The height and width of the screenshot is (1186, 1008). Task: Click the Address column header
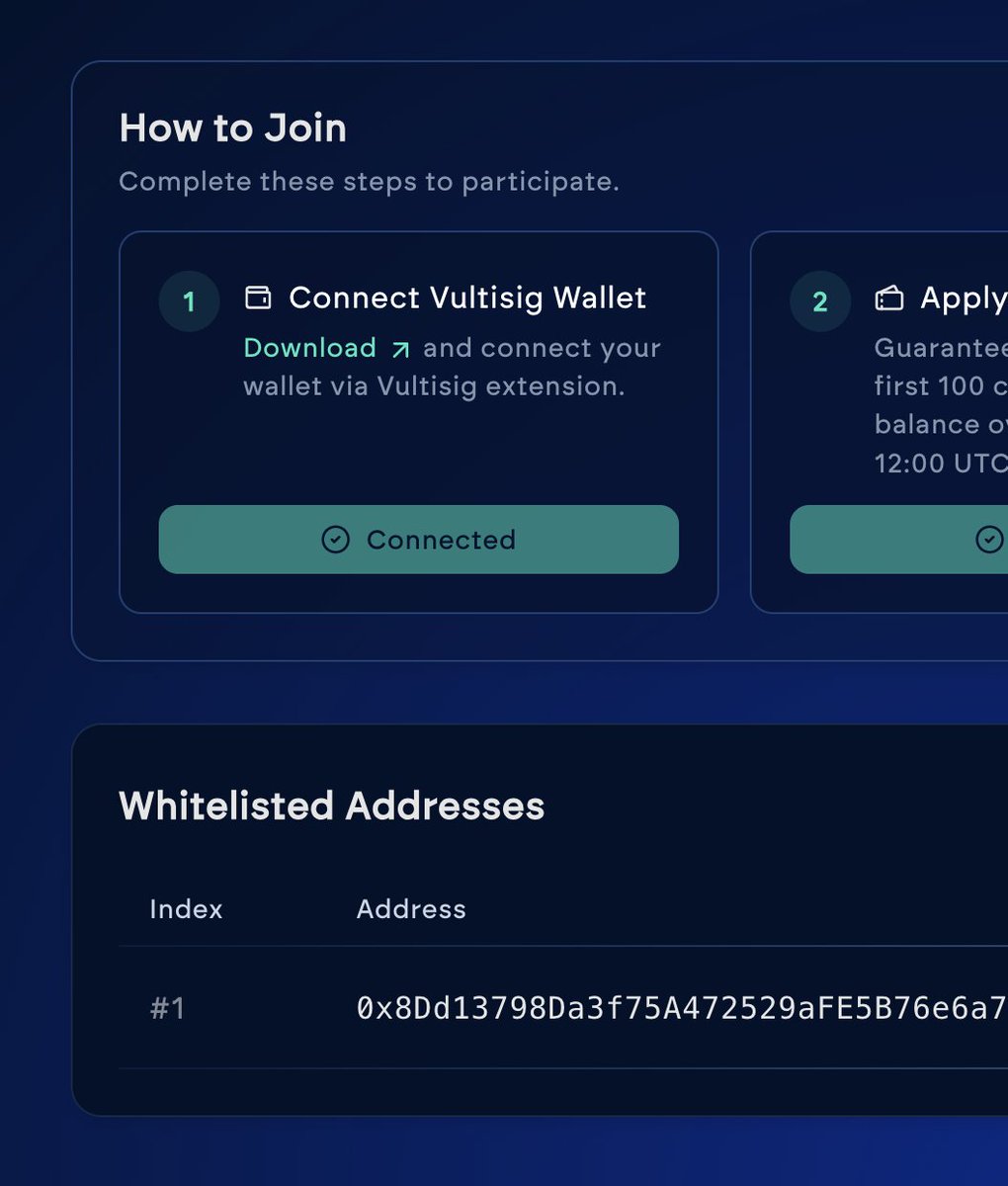(x=411, y=909)
